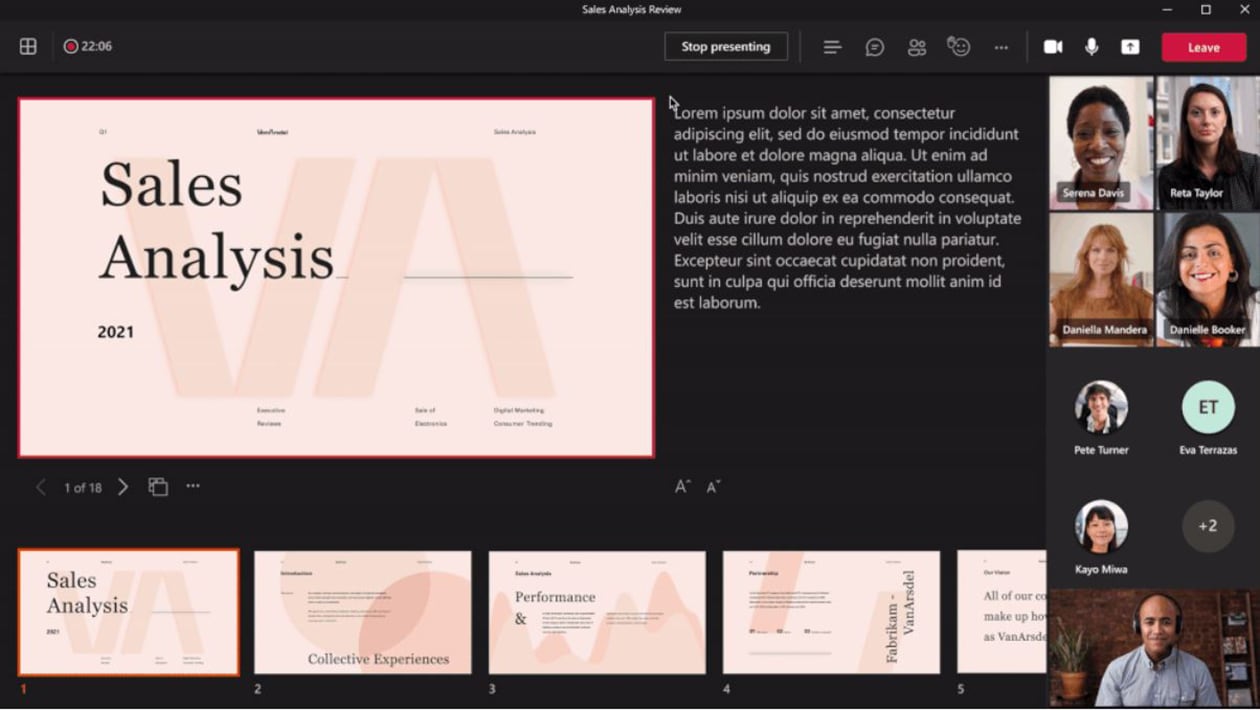Screen dimensions: 1260x710
Task: Select slide 5 Our Vision thumbnail
Action: point(1002,612)
